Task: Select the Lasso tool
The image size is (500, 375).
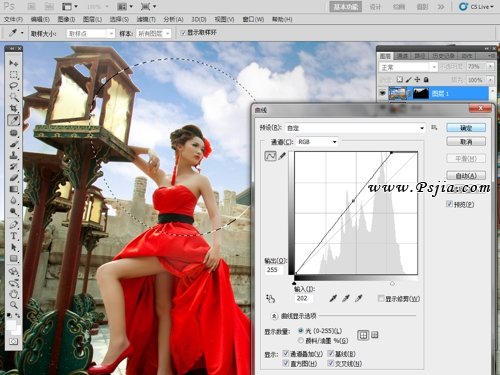Action: point(14,86)
